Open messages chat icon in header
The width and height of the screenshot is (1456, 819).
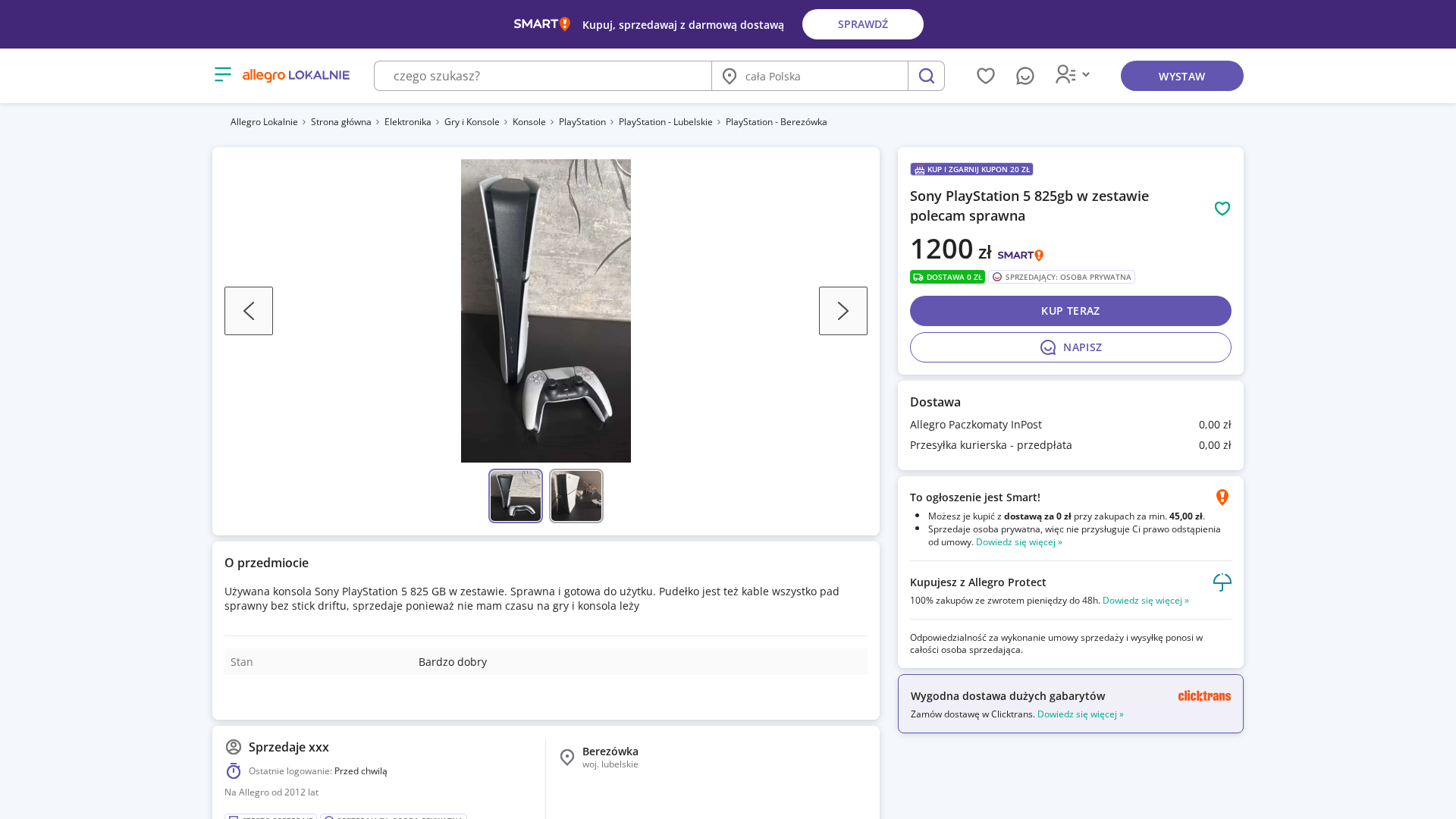click(1025, 76)
